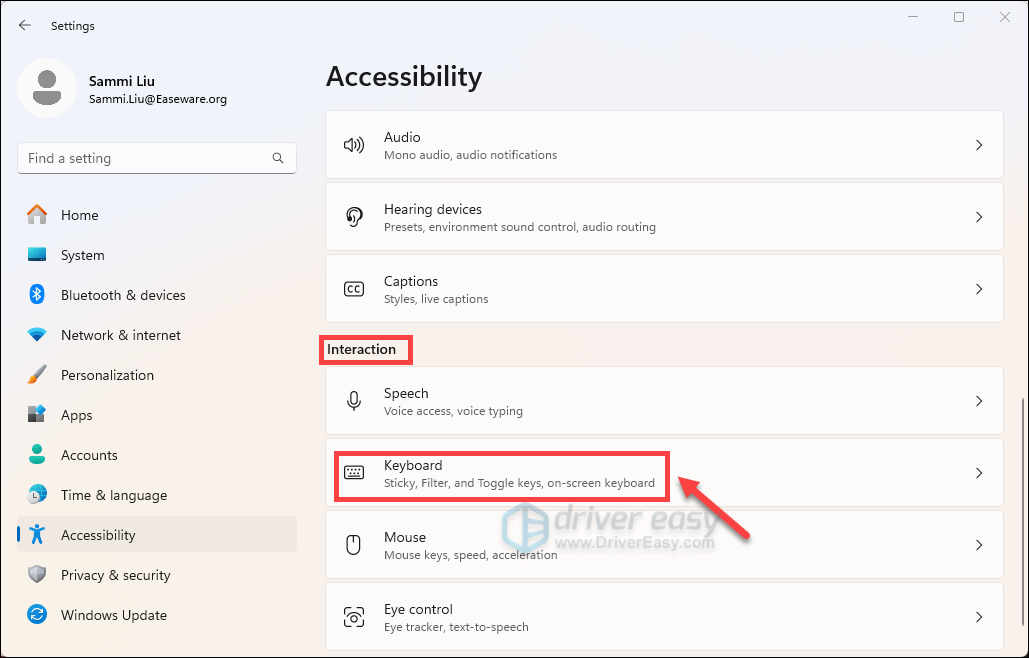Viewport: 1029px width, 658px height.
Task: Open Network & internet settings
Action: tap(120, 335)
